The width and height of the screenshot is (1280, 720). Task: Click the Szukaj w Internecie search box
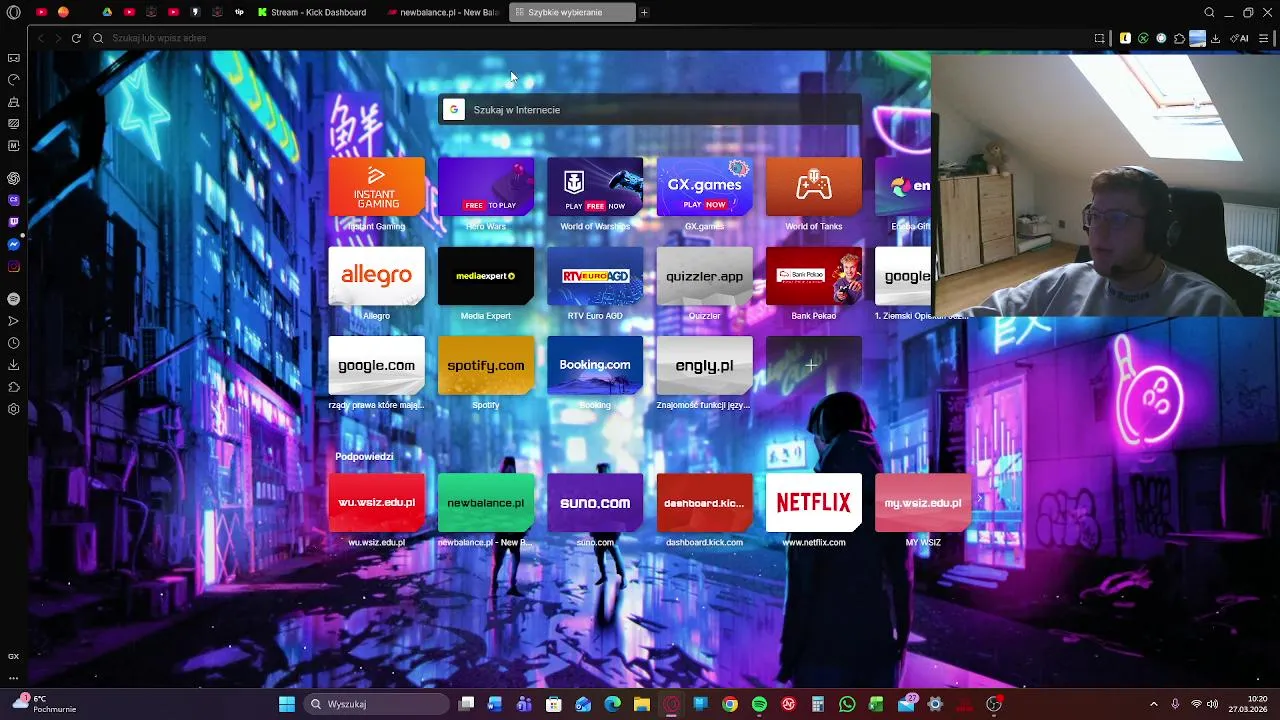point(650,110)
